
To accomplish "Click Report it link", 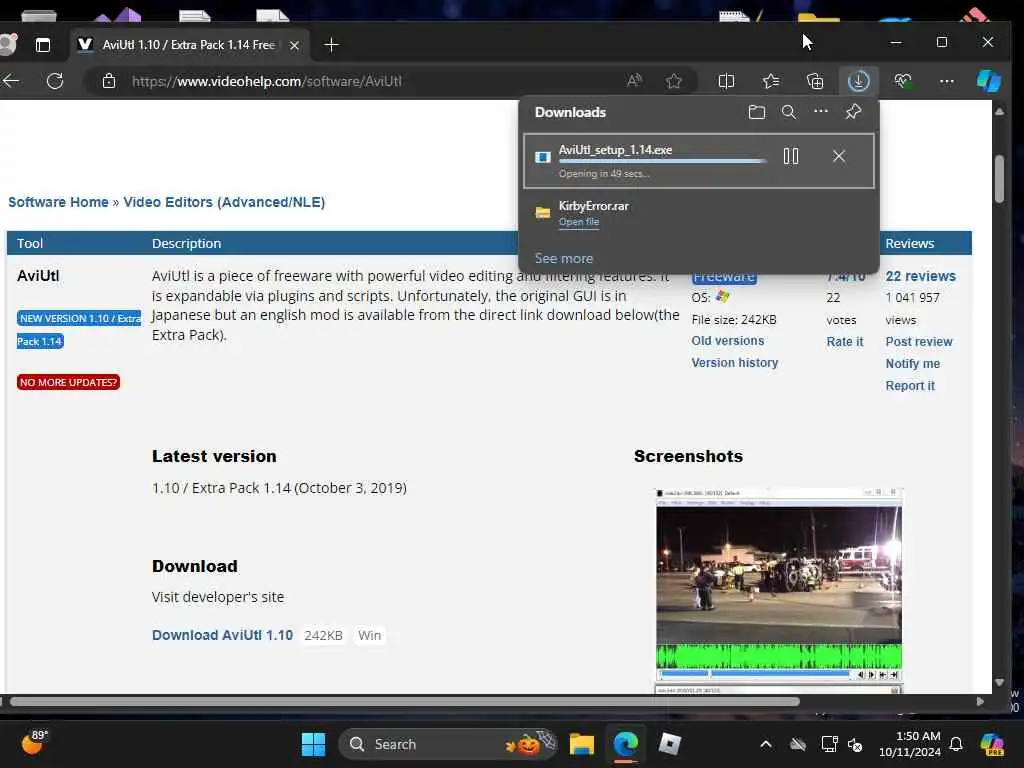I will (910, 386).
